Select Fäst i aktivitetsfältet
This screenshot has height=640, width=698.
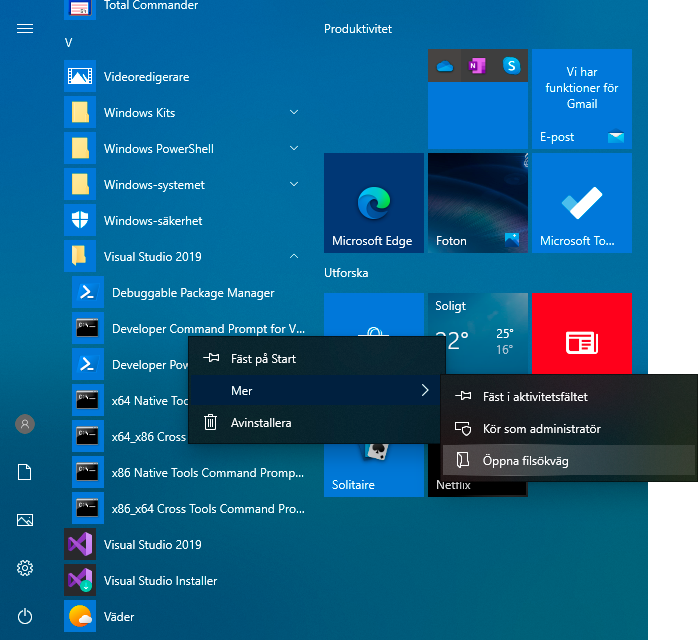569,397
